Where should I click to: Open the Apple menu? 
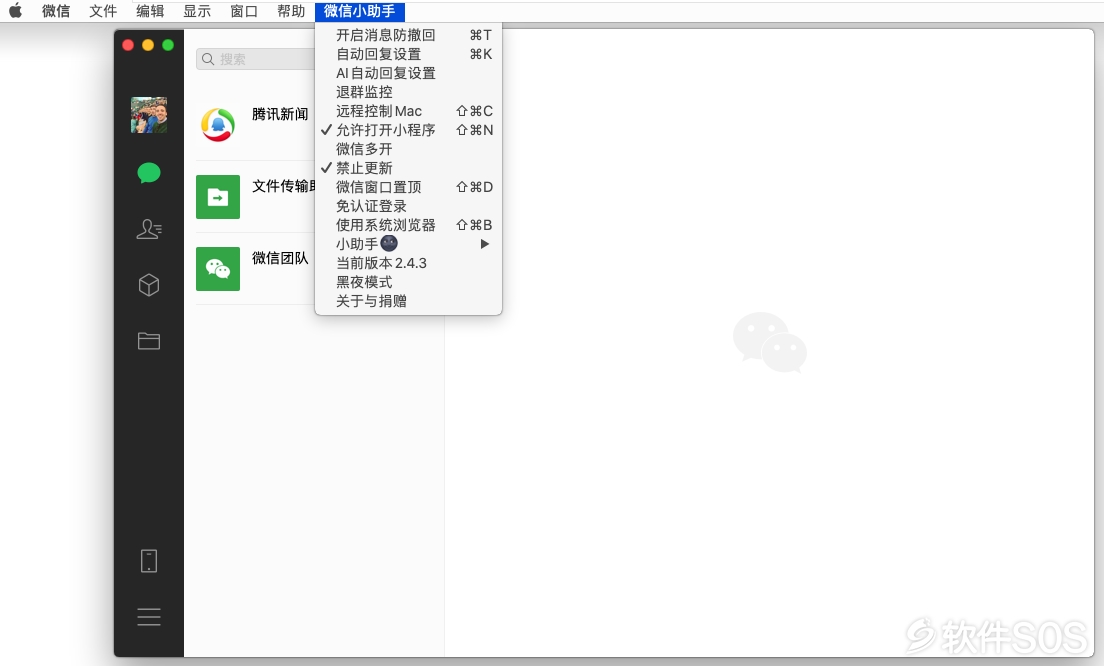coord(15,11)
